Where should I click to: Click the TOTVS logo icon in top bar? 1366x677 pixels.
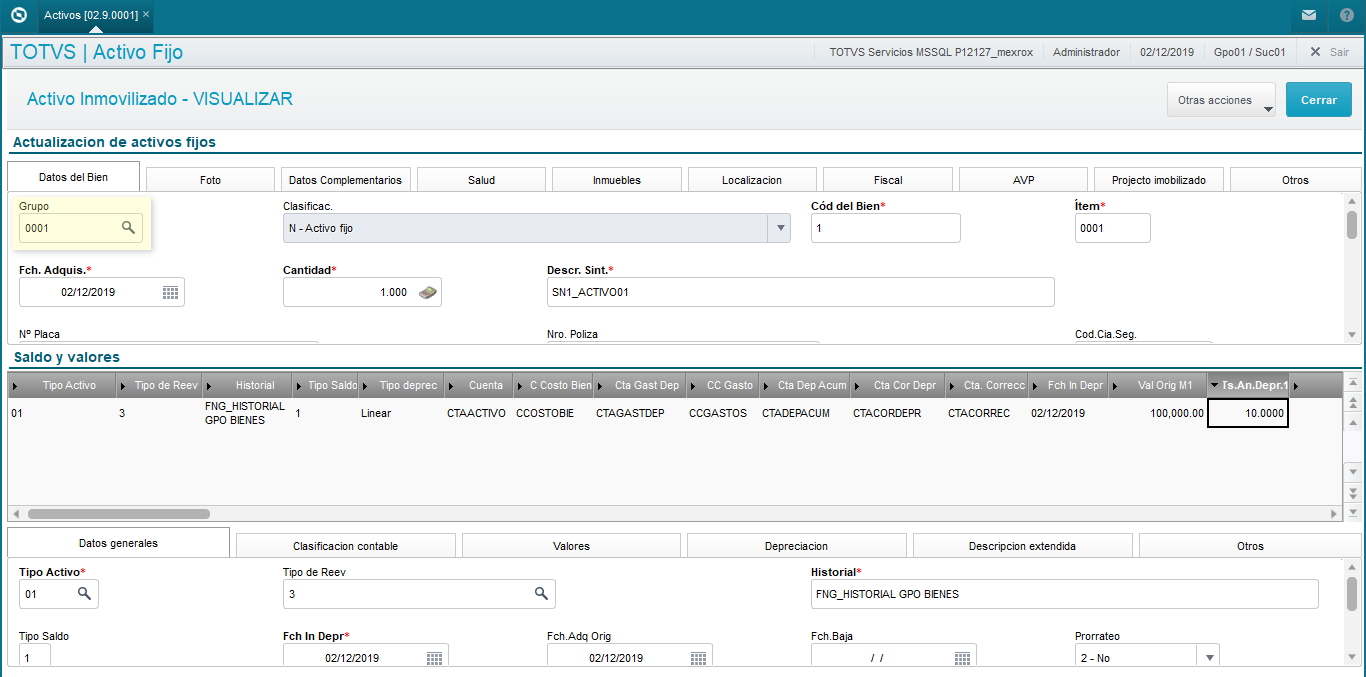17,15
